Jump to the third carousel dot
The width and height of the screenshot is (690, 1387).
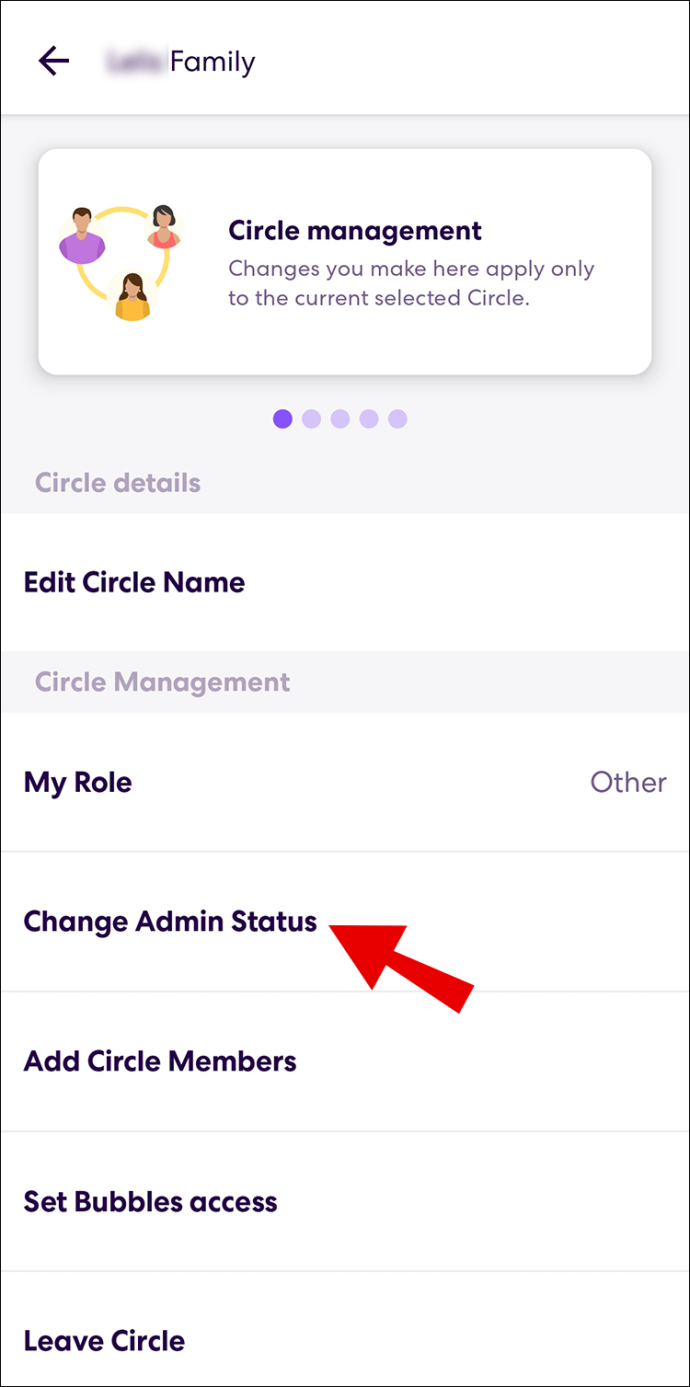(x=340, y=419)
